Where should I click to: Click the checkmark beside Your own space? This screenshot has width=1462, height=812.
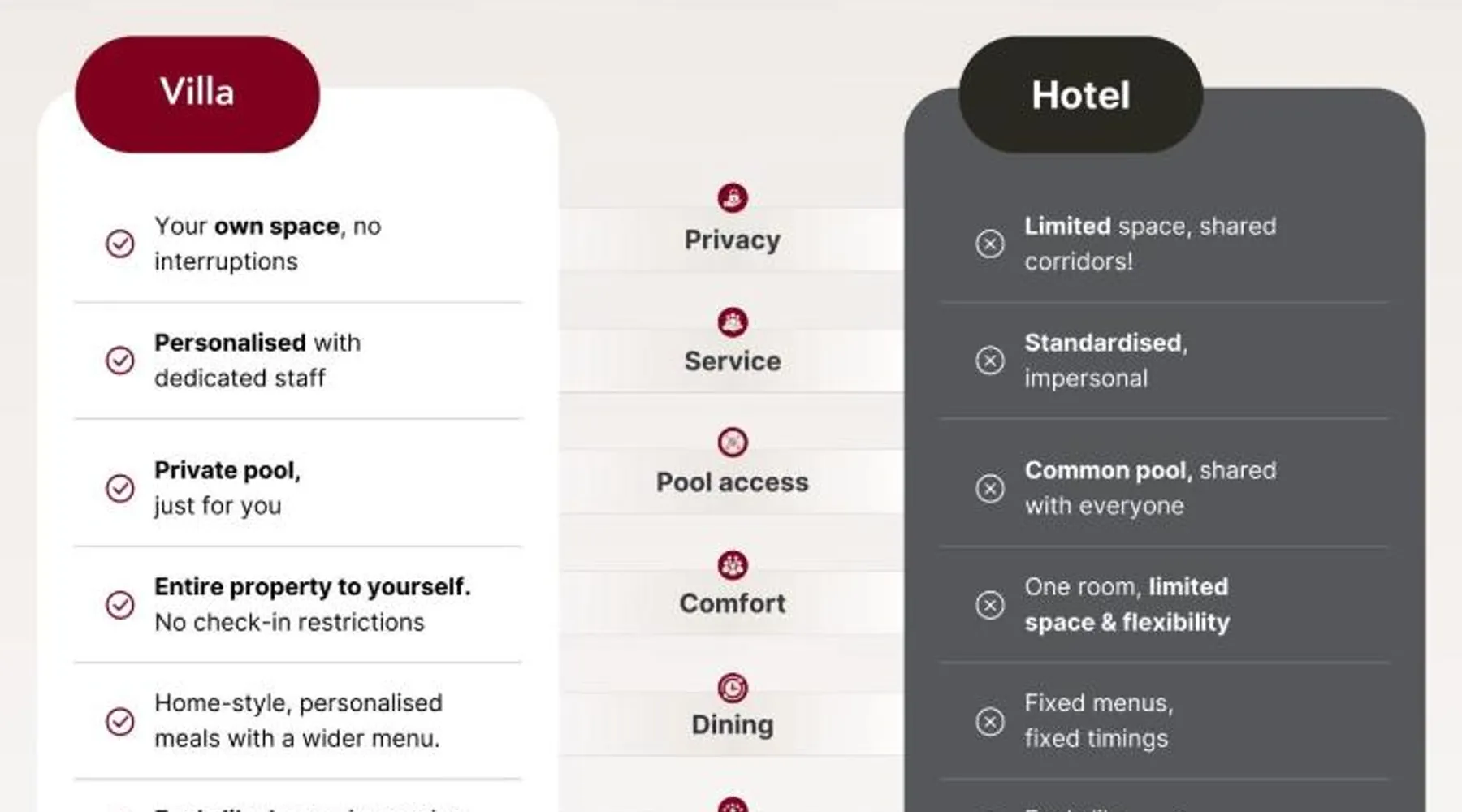click(x=120, y=244)
